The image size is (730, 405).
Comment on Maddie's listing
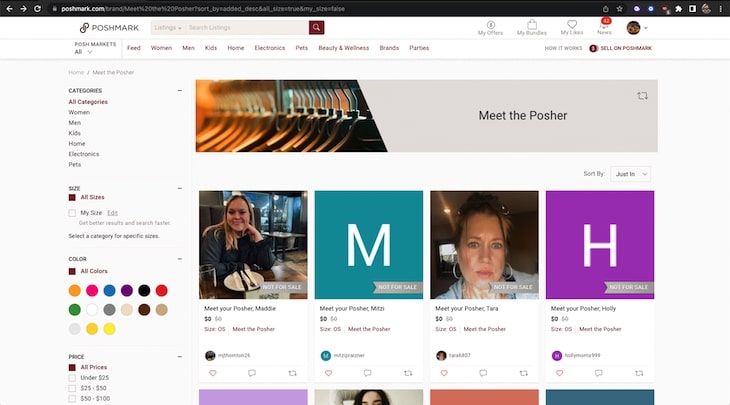click(x=252, y=373)
